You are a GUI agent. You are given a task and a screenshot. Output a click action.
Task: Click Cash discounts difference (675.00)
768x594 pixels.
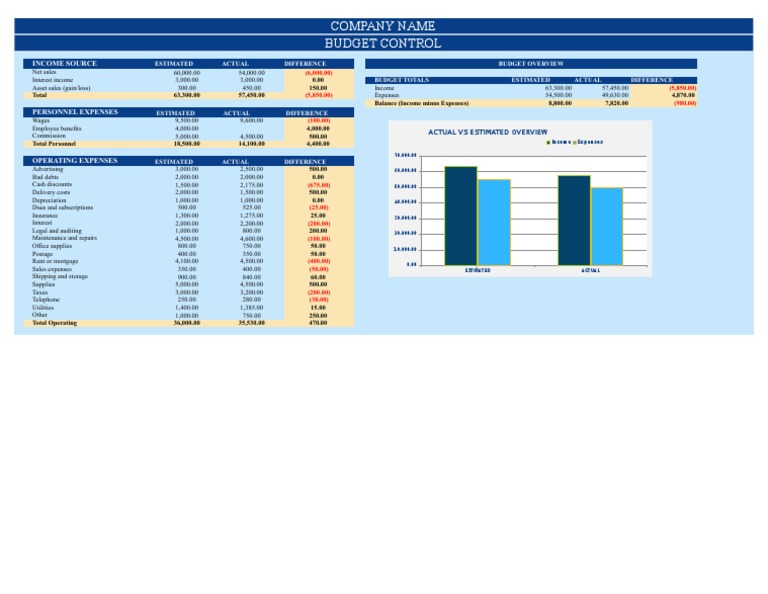click(319, 185)
